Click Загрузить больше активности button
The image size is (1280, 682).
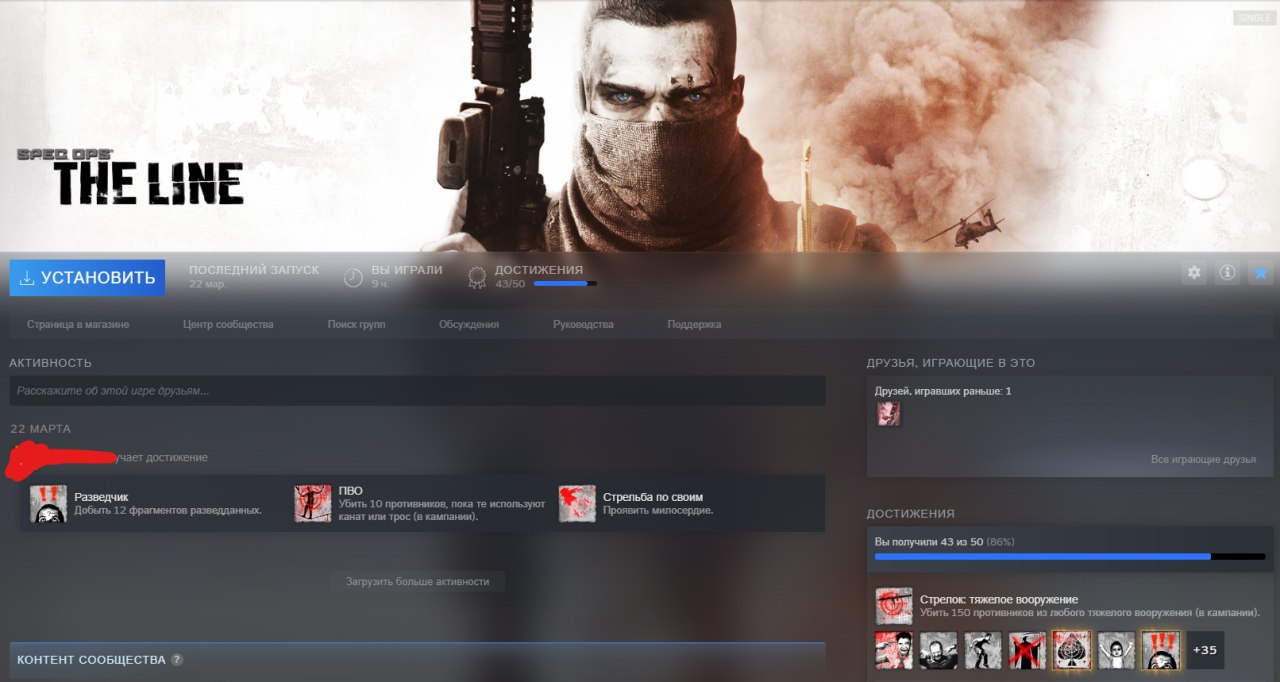pyautogui.click(x=417, y=581)
